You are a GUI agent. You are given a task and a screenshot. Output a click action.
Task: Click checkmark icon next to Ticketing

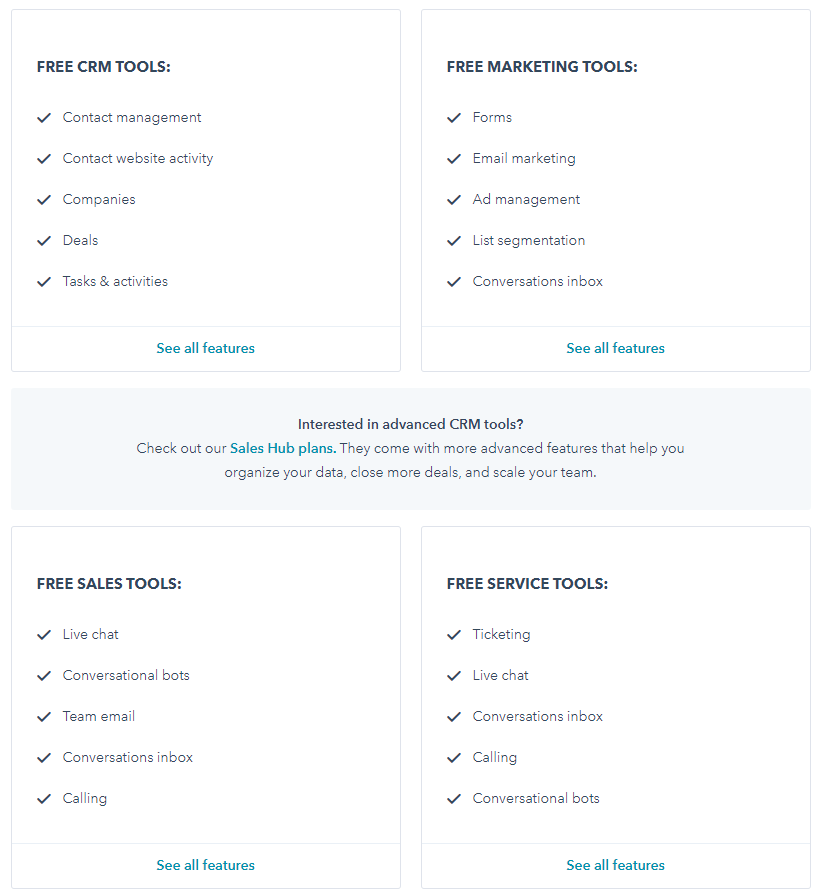click(454, 635)
